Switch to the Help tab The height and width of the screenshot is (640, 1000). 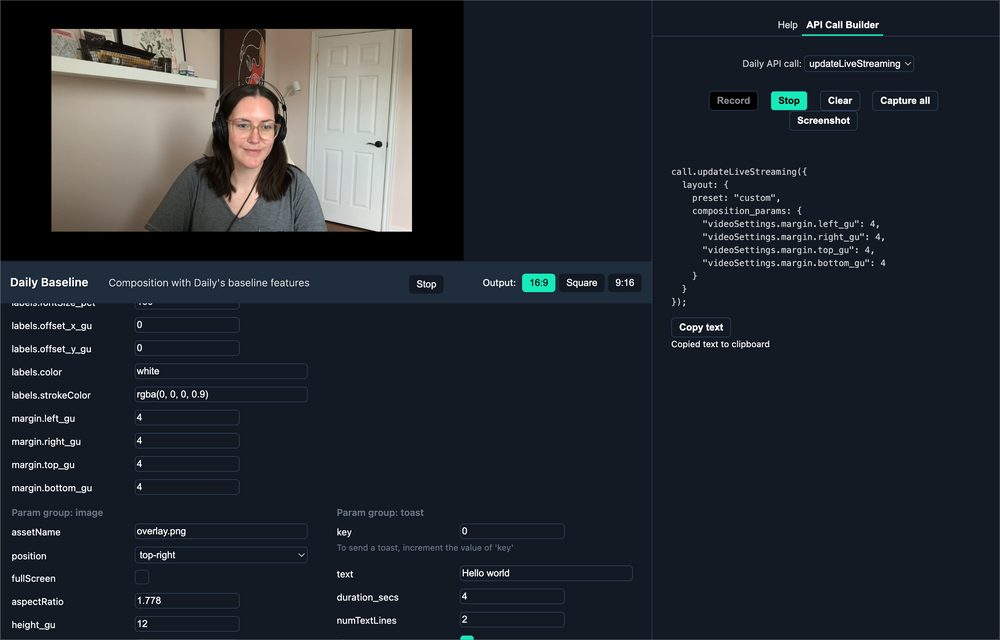pos(787,24)
